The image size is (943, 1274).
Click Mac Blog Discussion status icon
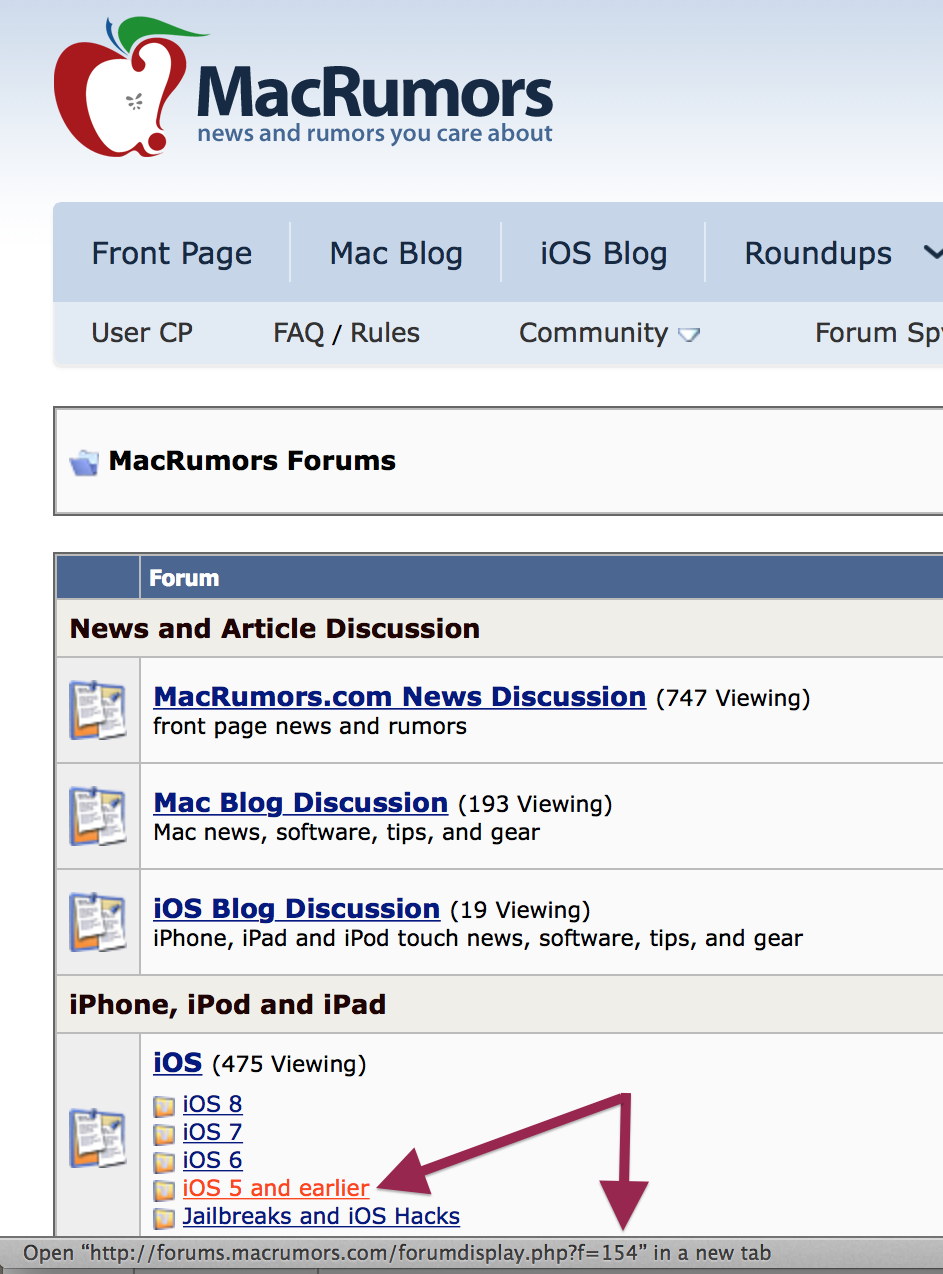97,816
